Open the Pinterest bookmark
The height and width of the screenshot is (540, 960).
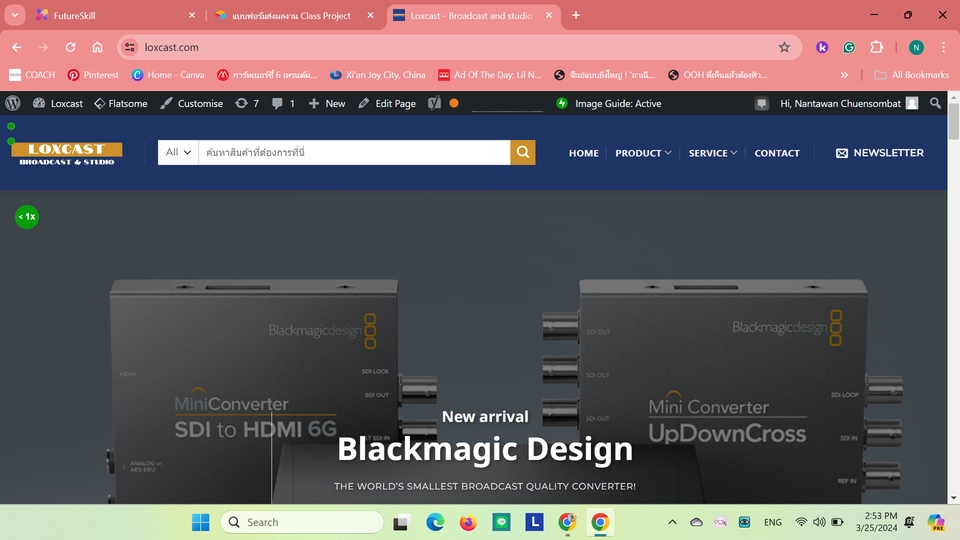[x=93, y=75]
